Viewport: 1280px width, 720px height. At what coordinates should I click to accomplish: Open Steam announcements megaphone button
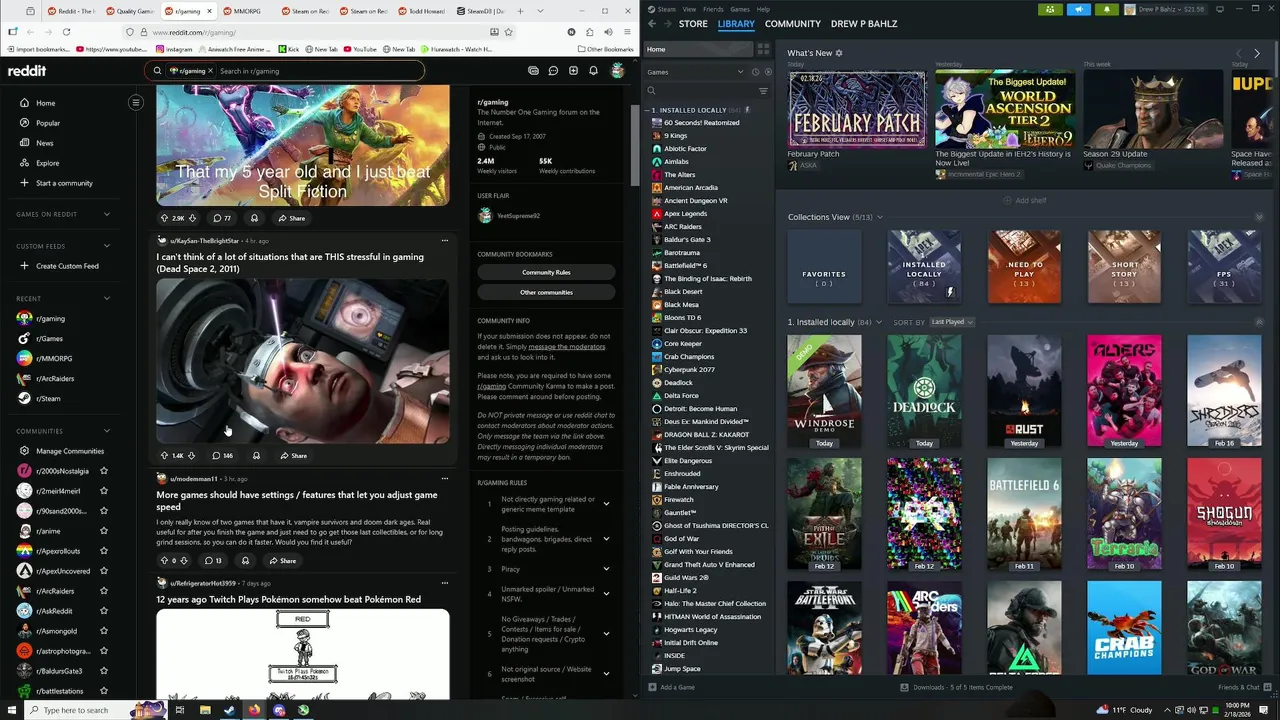pos(1079,9)
